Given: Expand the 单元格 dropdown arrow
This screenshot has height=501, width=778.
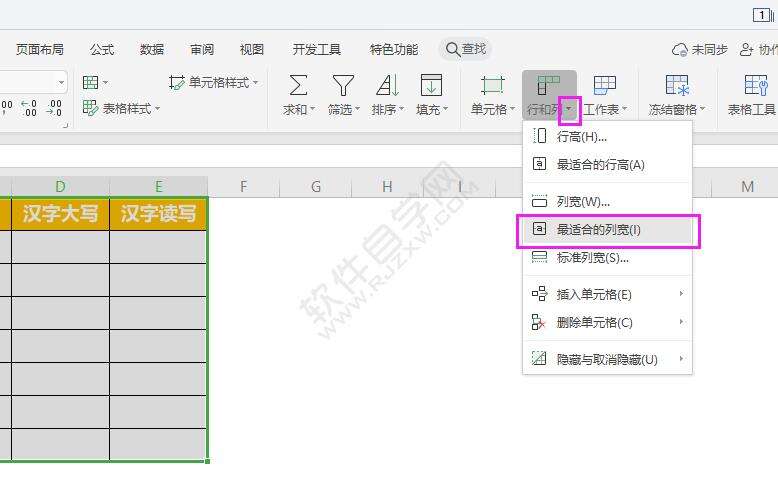Looking at the screenshot, I should pos(512,109).
